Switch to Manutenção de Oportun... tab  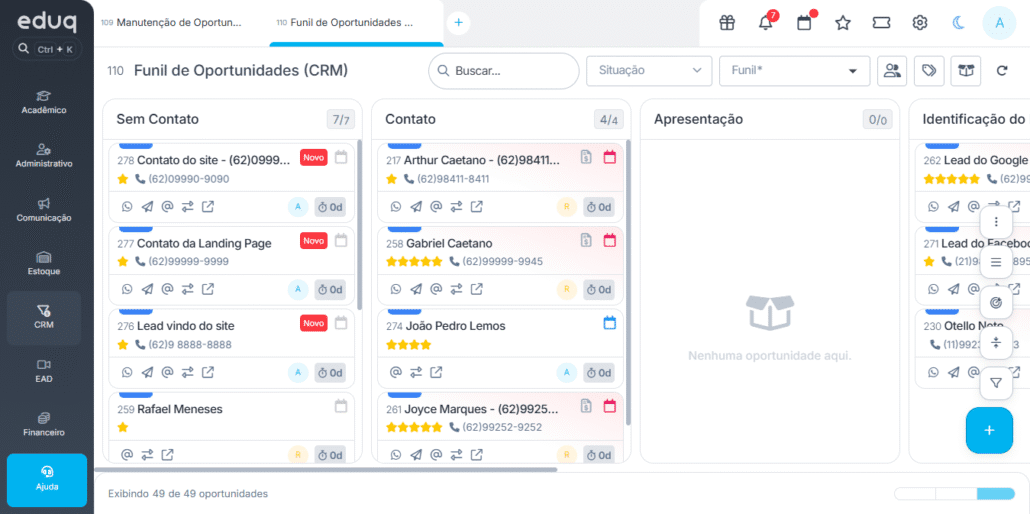[177, 22]
